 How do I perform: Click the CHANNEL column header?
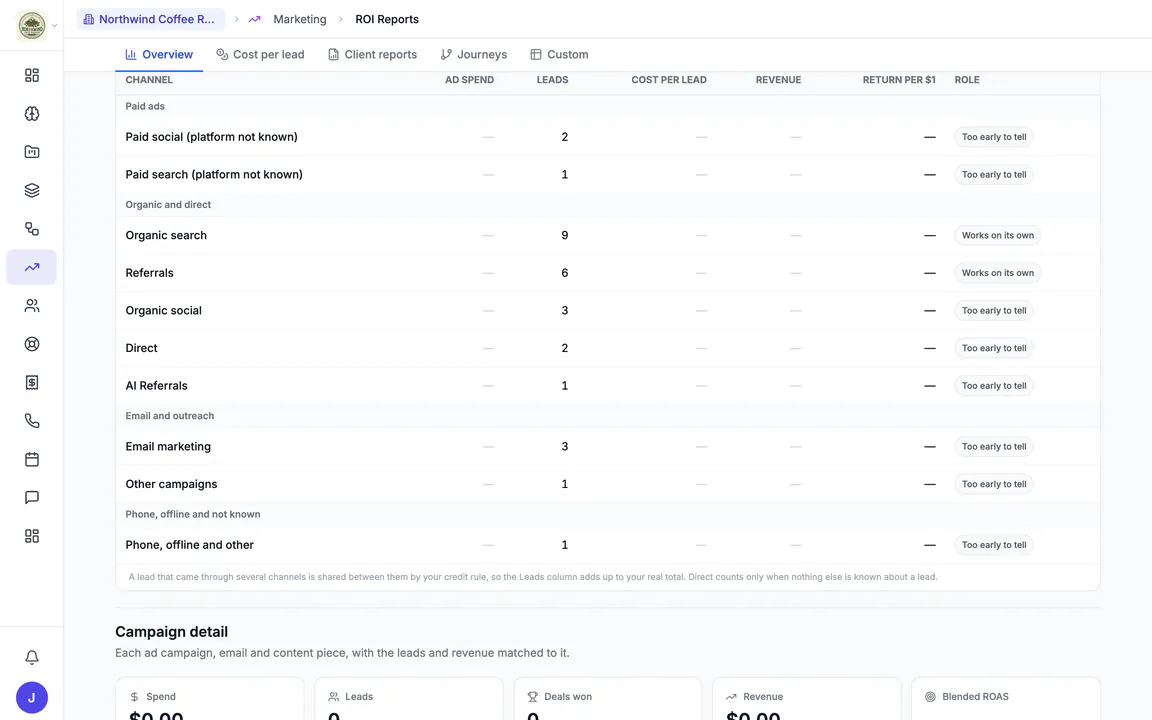(x=149, y=80)
